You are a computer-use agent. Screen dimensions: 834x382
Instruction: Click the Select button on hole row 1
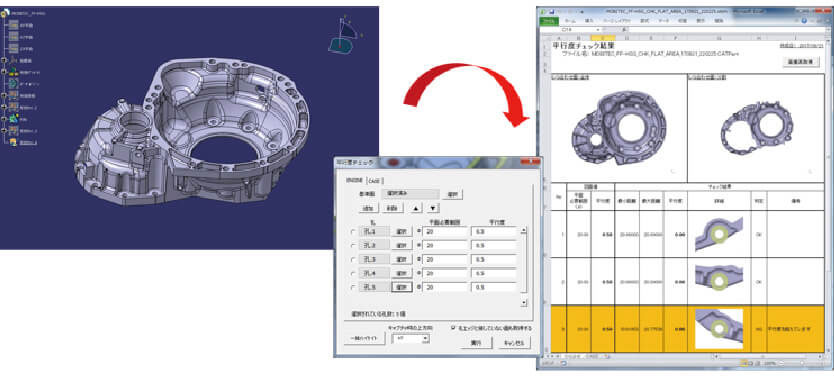click(x=402, y=232)
